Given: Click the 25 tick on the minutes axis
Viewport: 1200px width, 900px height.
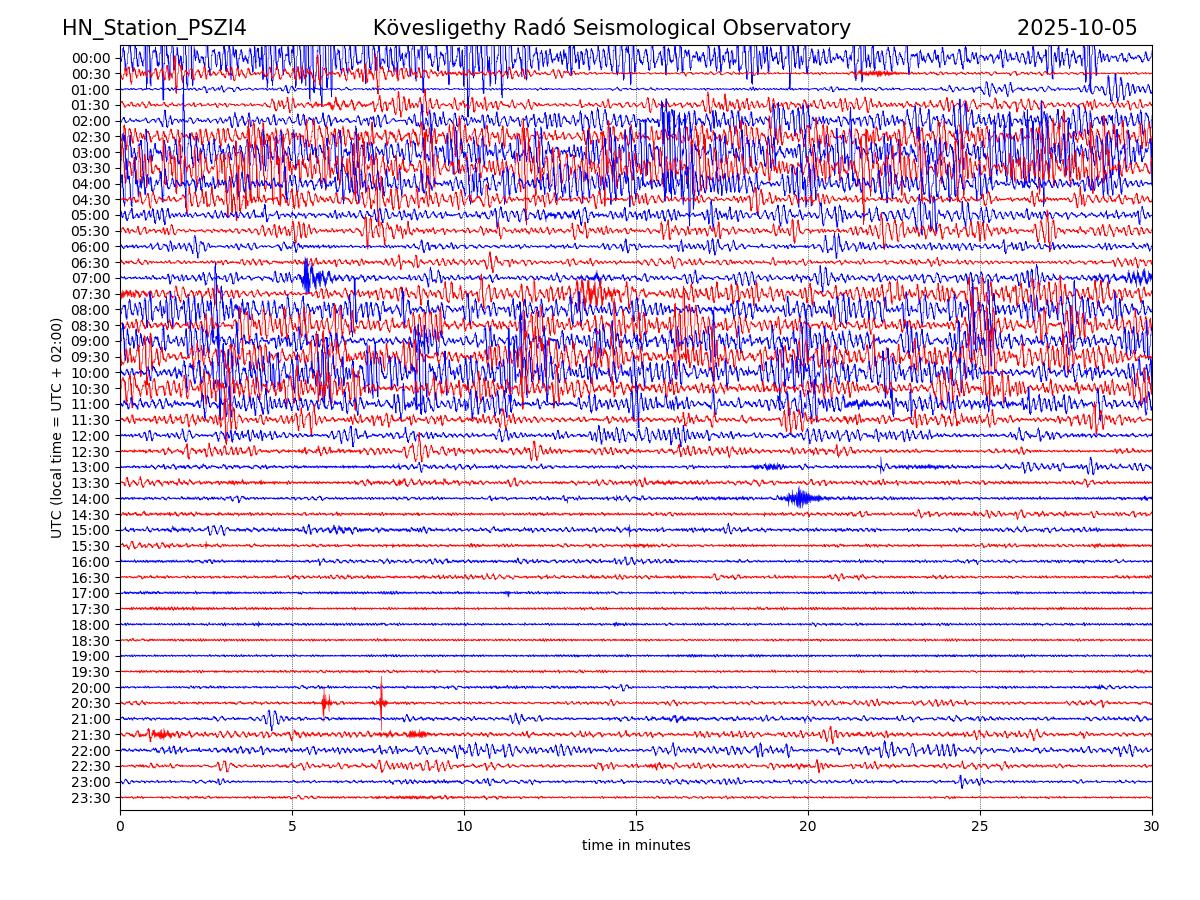Looking at the screenshot, I should pyautogui.click(x=980, y=826).
